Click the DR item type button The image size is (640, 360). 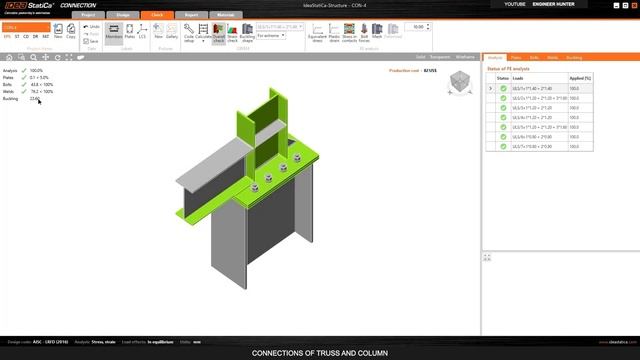pyautogui.click(x=35, y=37)
